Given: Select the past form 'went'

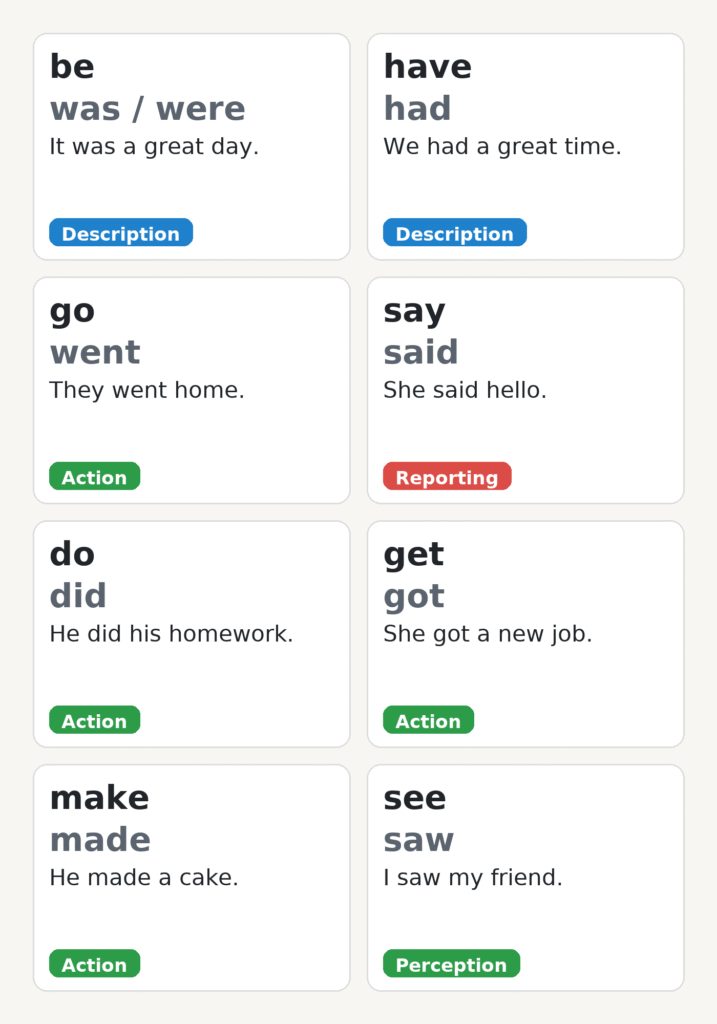Looking at the screenshot, I should point(95,352).
